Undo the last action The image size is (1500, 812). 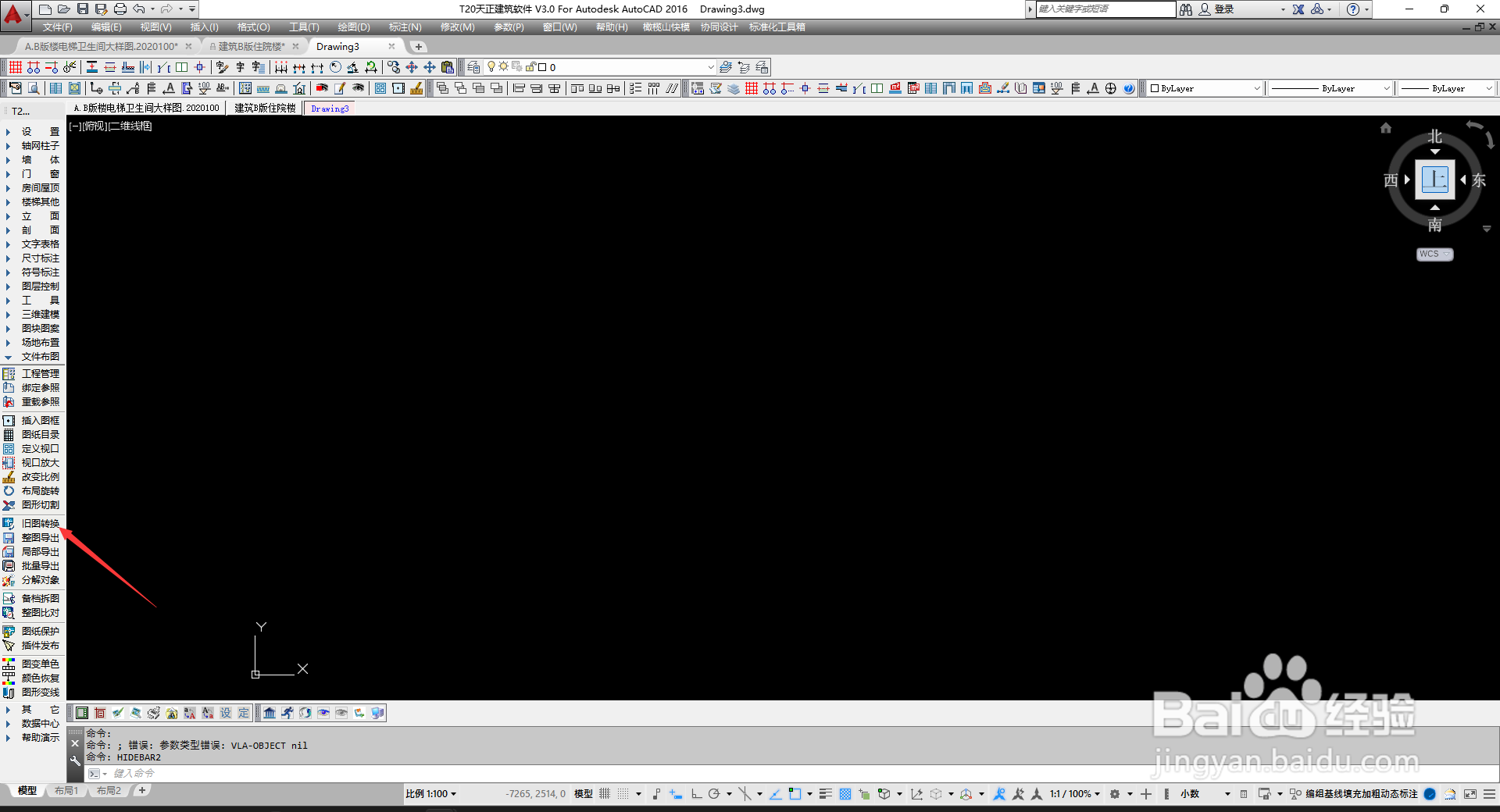(x=139, y=9)
